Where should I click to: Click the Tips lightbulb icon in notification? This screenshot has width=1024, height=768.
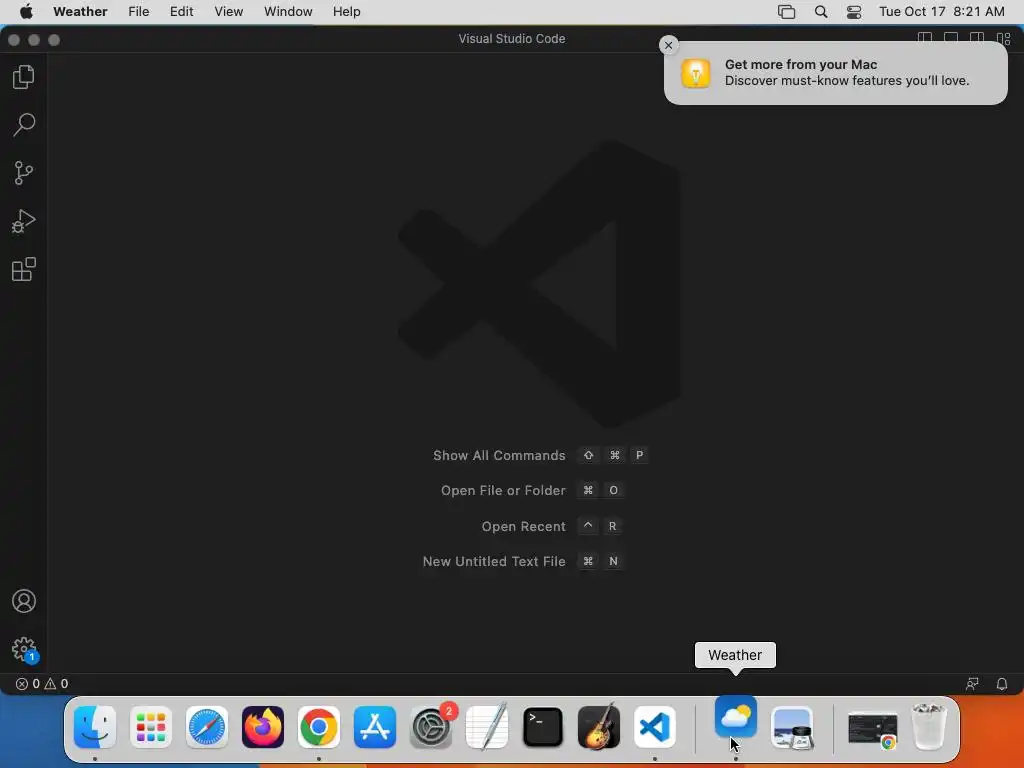coord(696,72)
